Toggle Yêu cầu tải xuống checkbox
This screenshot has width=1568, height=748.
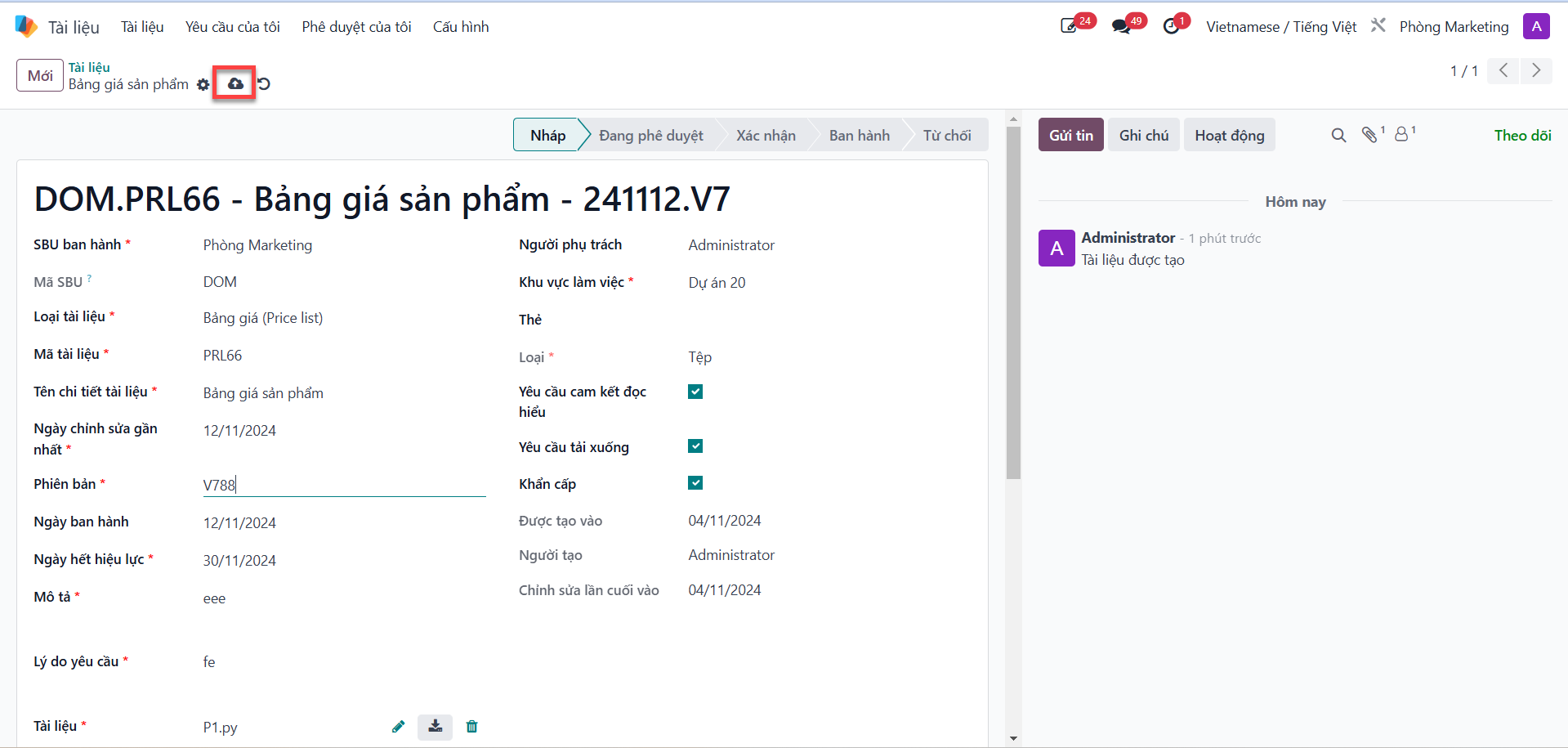695,446
